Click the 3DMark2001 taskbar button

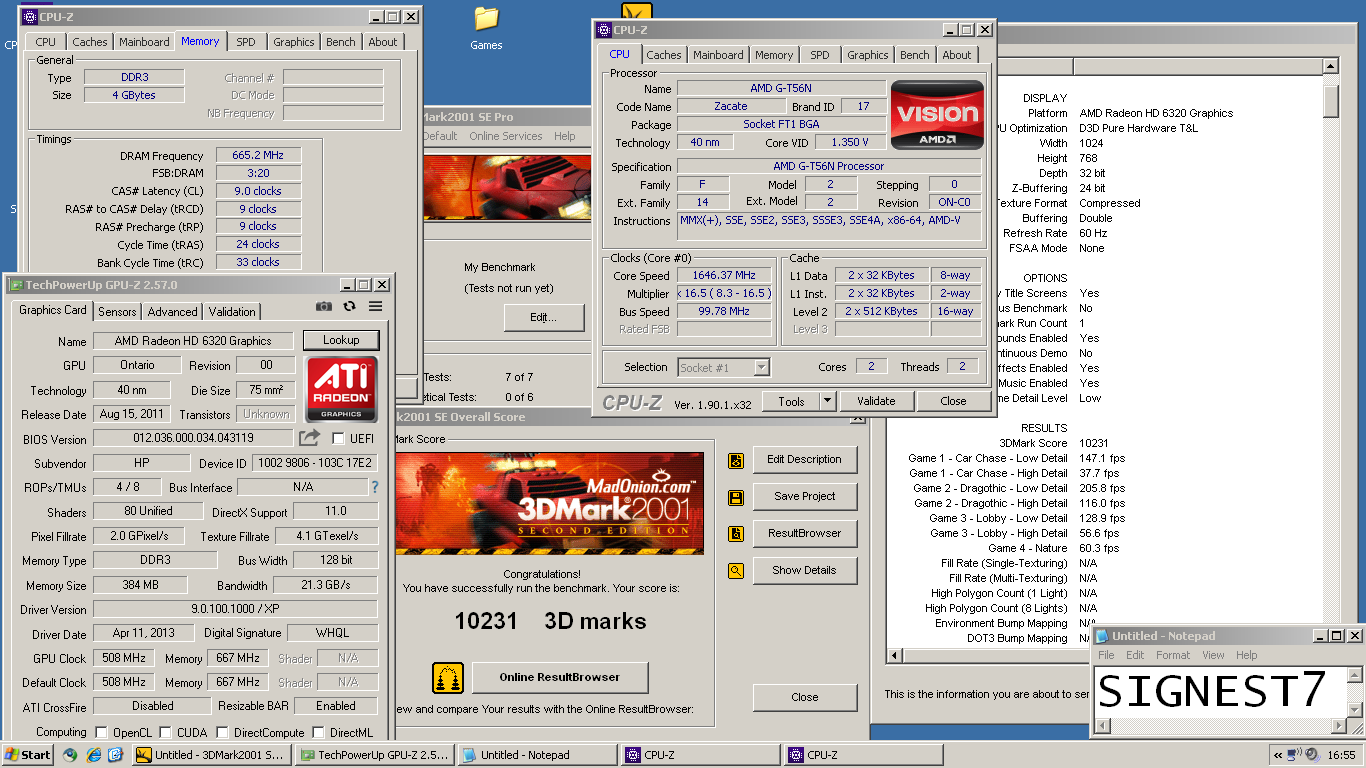tap(211, 755)
